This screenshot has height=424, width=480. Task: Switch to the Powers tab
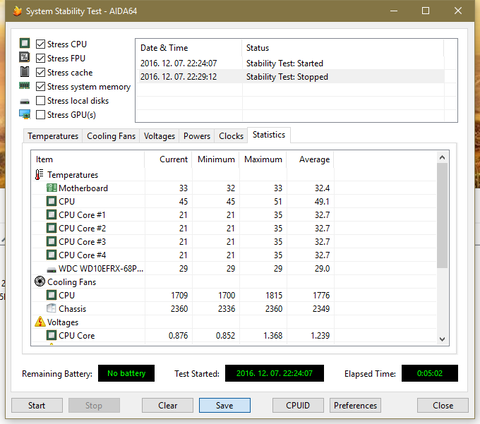coord(197,136)
